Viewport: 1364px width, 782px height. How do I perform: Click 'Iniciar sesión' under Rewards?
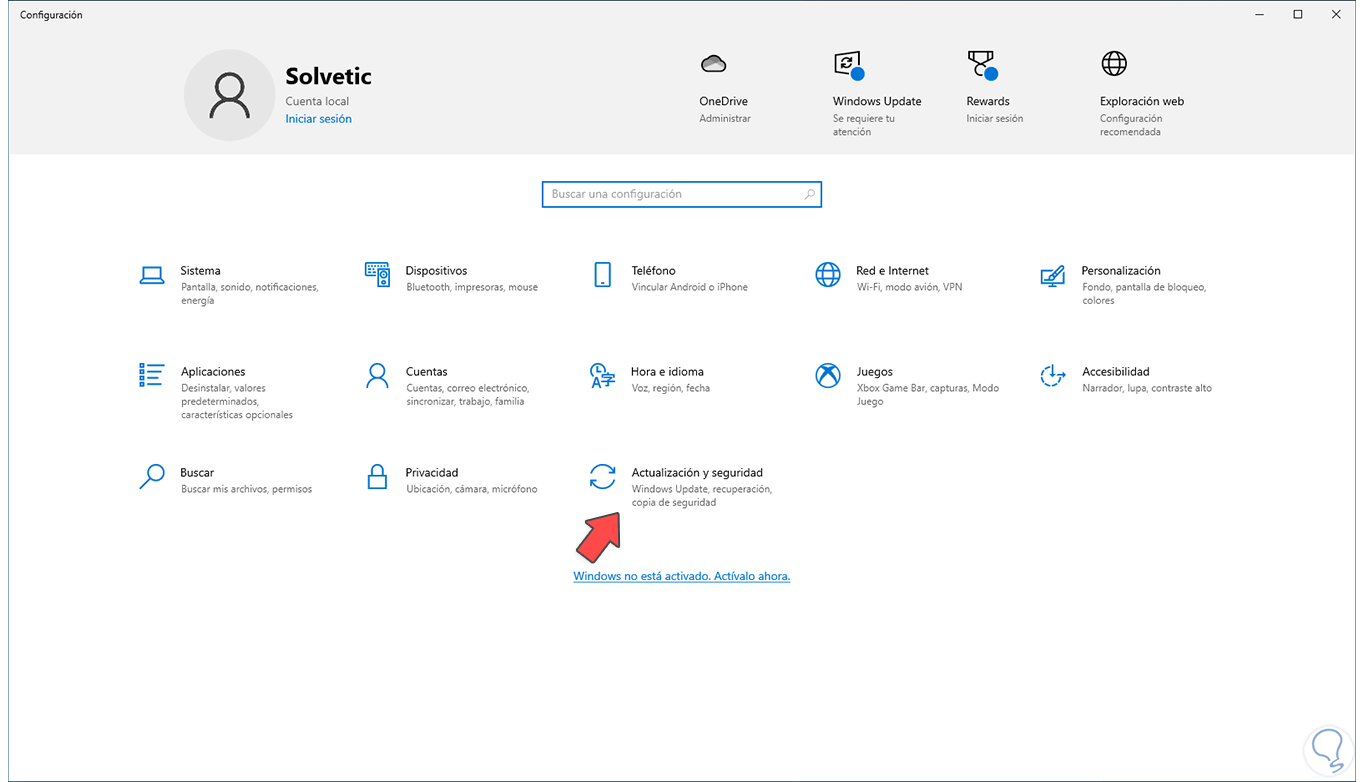point(995,119)
